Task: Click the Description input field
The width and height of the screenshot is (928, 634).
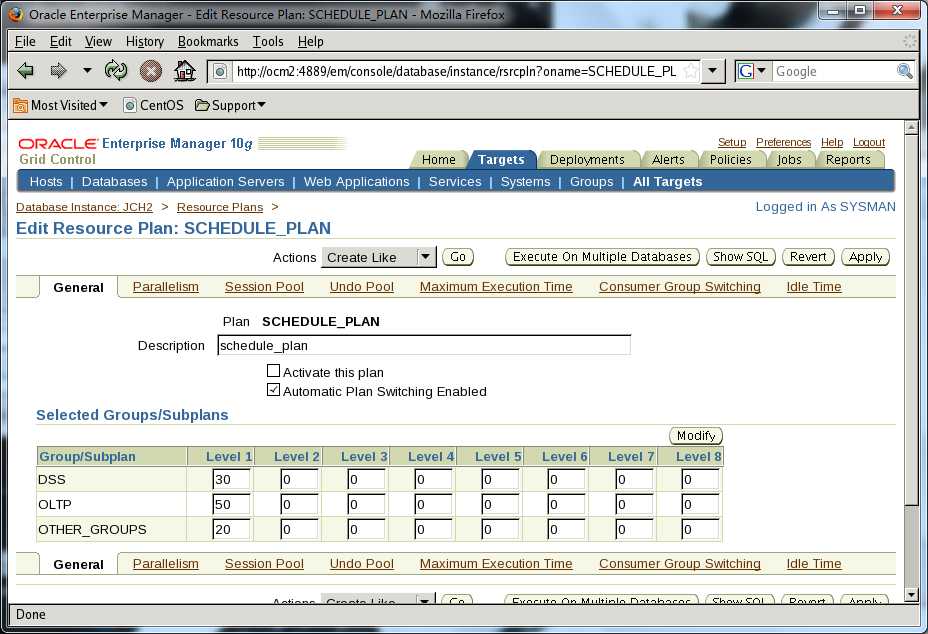Action: click(424, 345)
